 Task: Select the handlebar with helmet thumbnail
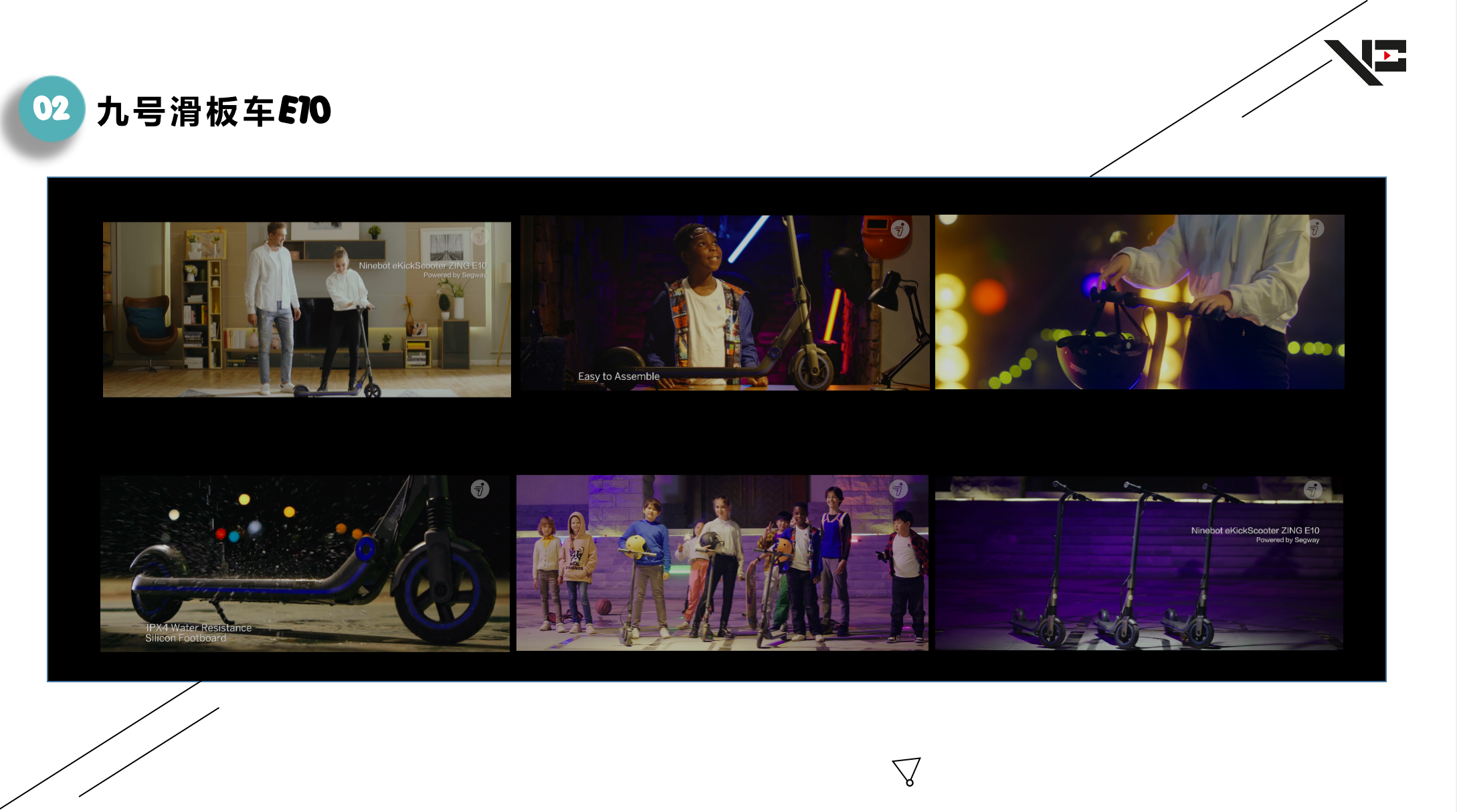click(1140, 302)
